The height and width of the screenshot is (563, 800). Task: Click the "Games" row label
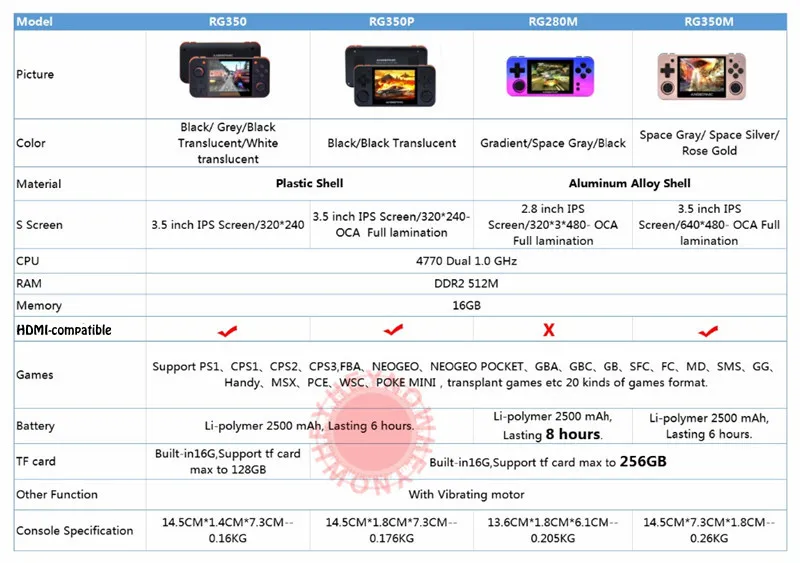(34, 375)
